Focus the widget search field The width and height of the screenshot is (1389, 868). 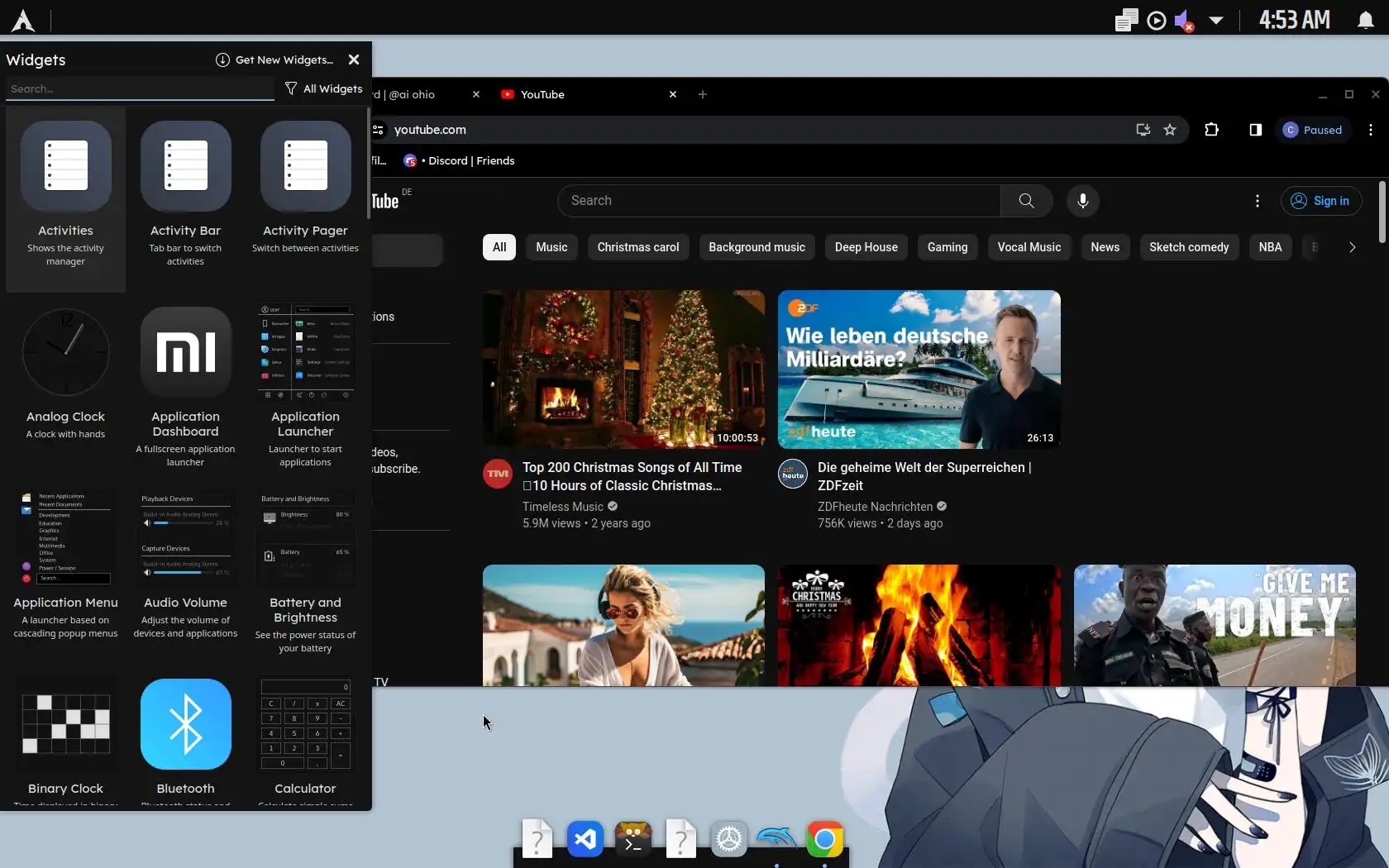click(140, 88)
